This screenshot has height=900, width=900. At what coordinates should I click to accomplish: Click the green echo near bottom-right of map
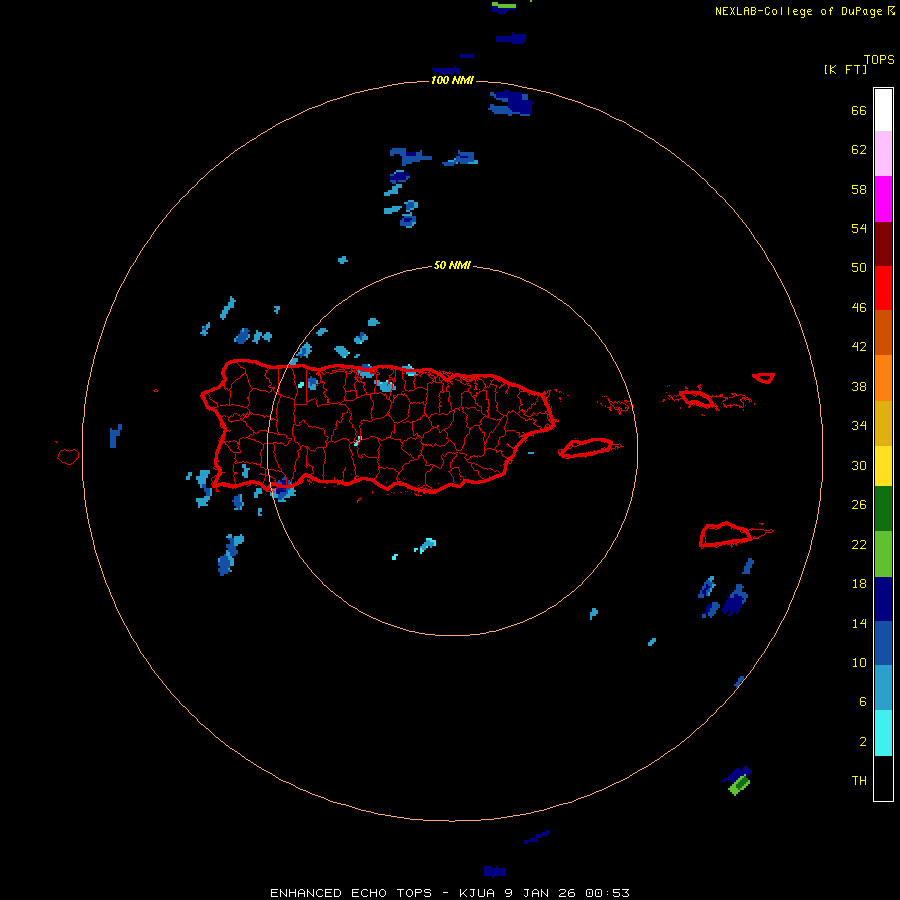tap(739, 784)
